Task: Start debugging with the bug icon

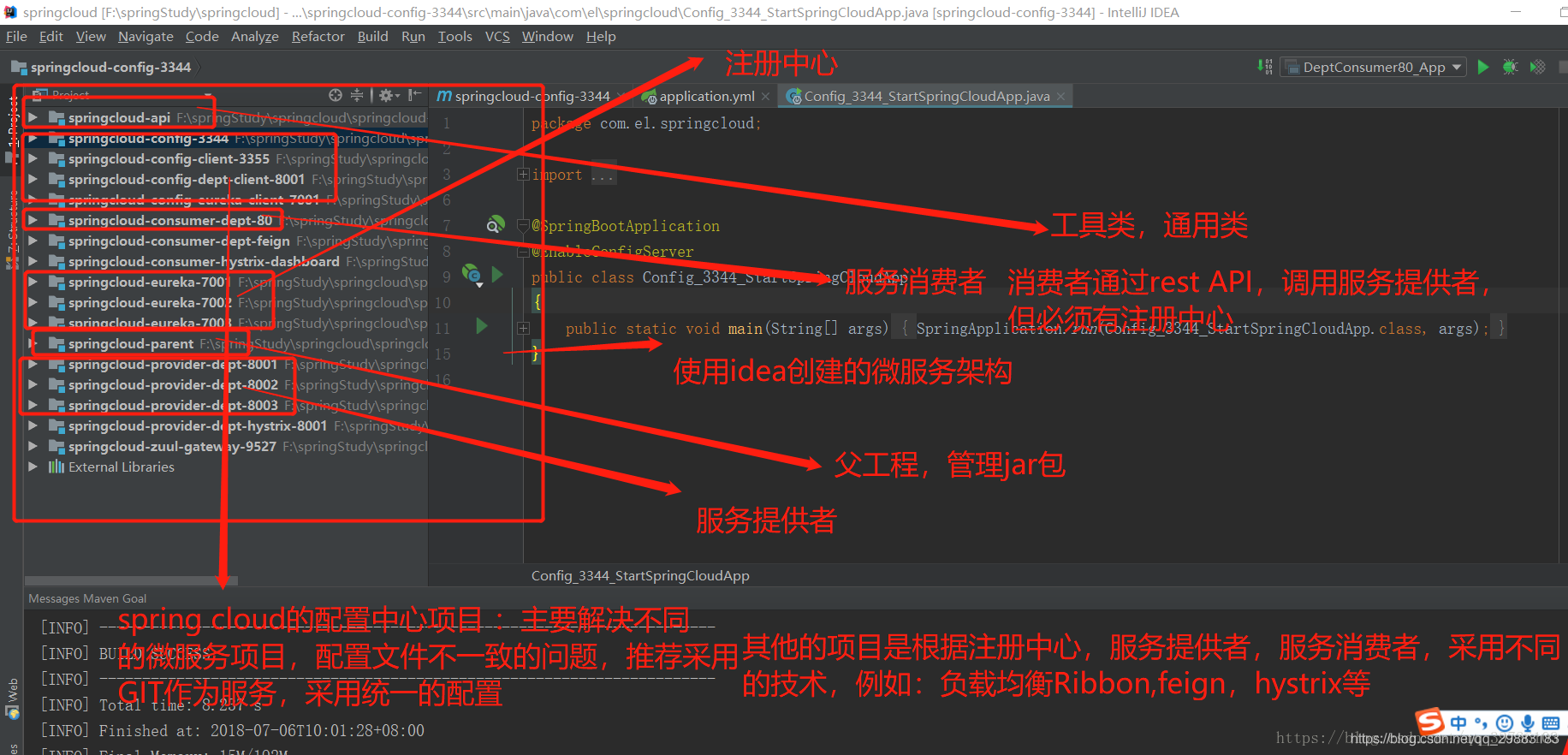Action: (x=1510, y=67)
